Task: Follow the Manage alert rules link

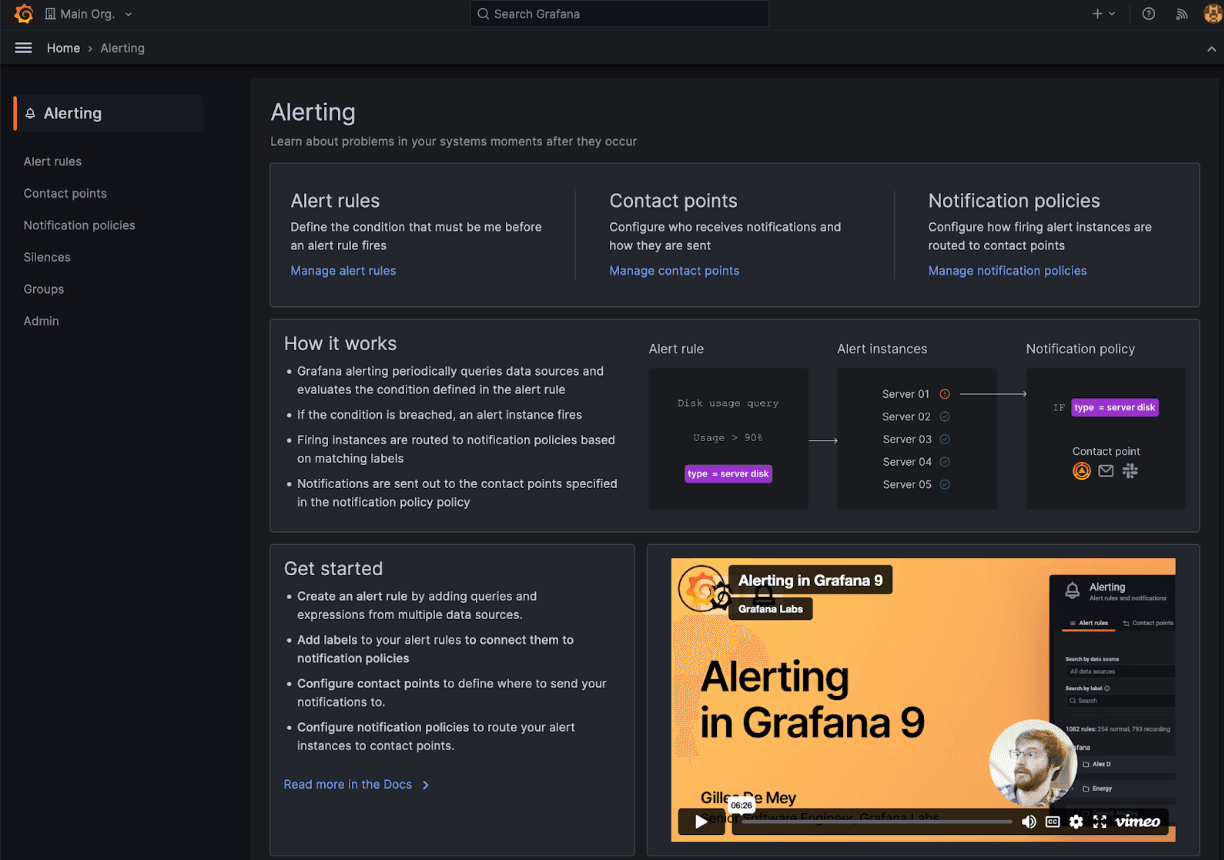Action: (x=343, y=270)
